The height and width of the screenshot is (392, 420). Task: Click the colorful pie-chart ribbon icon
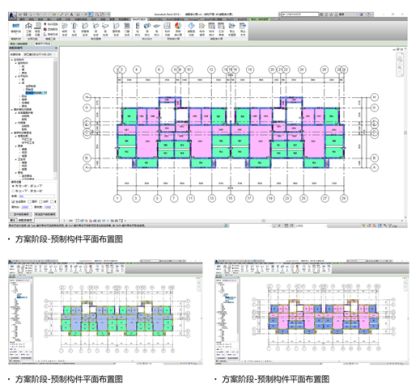coord(178,26)
